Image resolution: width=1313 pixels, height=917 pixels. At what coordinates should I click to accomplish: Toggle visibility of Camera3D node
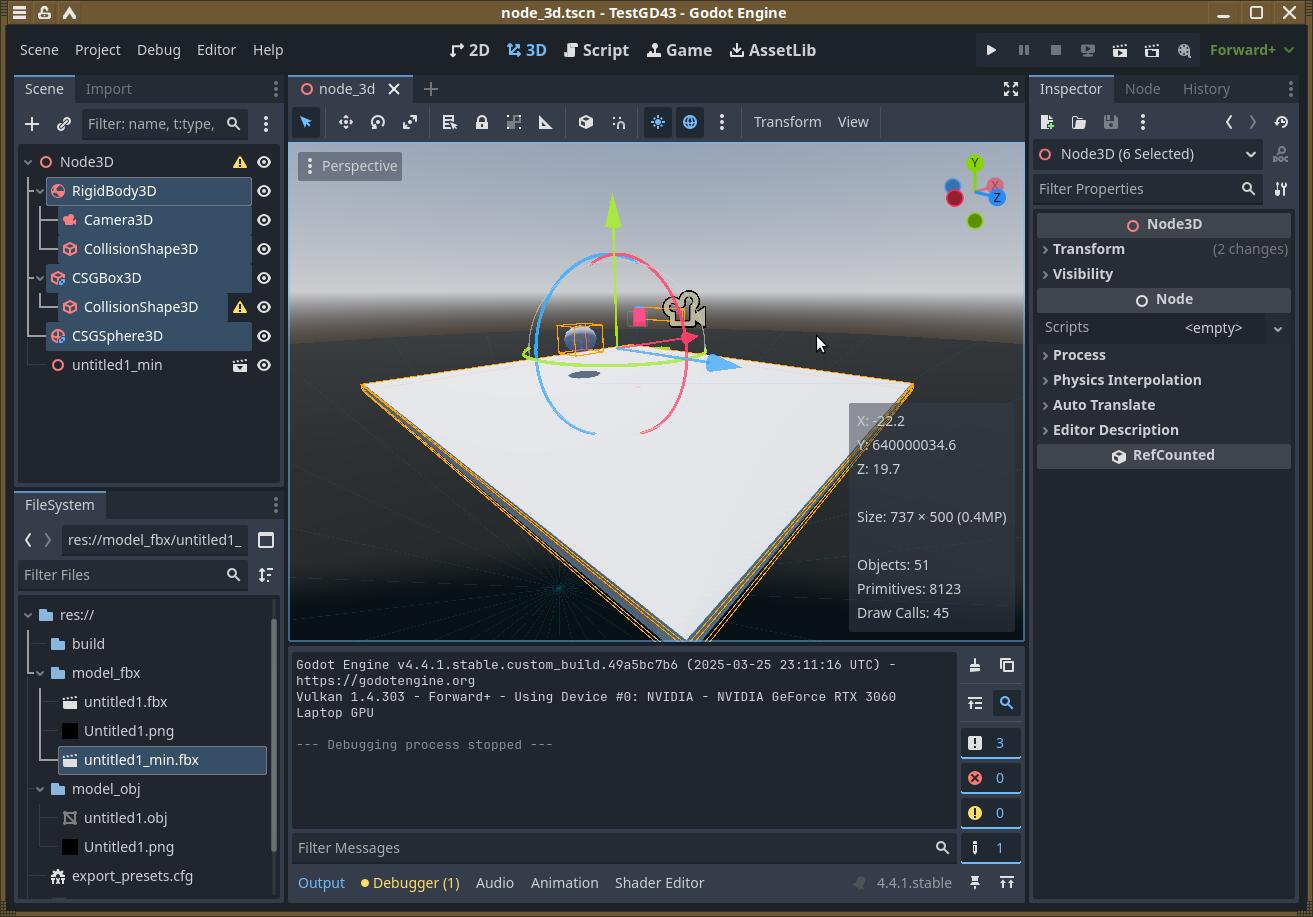point(264,220)
